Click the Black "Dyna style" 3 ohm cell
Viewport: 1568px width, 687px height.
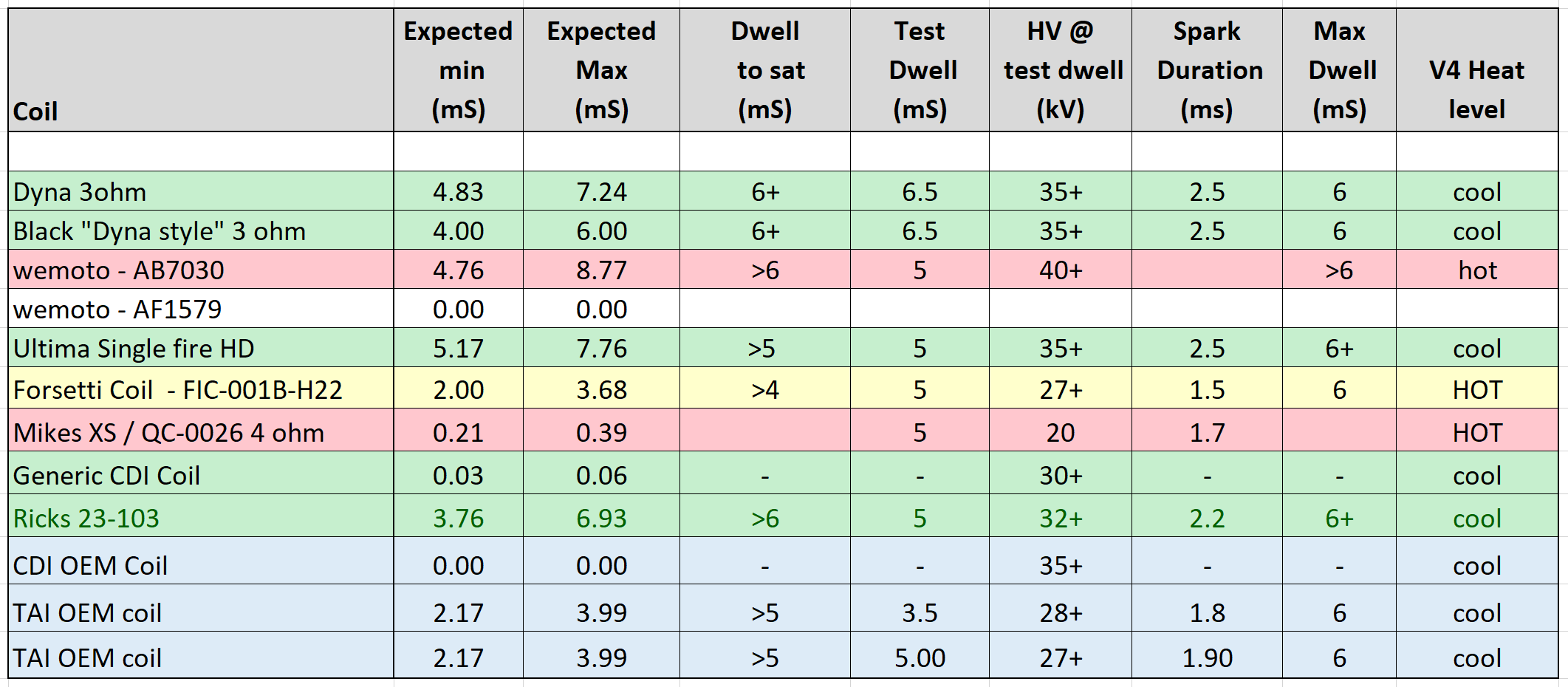(159, 231)
